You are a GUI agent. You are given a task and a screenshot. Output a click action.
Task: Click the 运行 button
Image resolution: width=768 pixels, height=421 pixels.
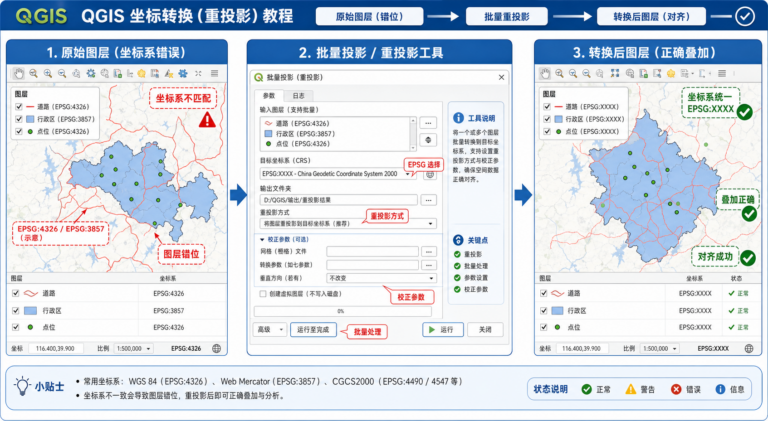point(443,329)
